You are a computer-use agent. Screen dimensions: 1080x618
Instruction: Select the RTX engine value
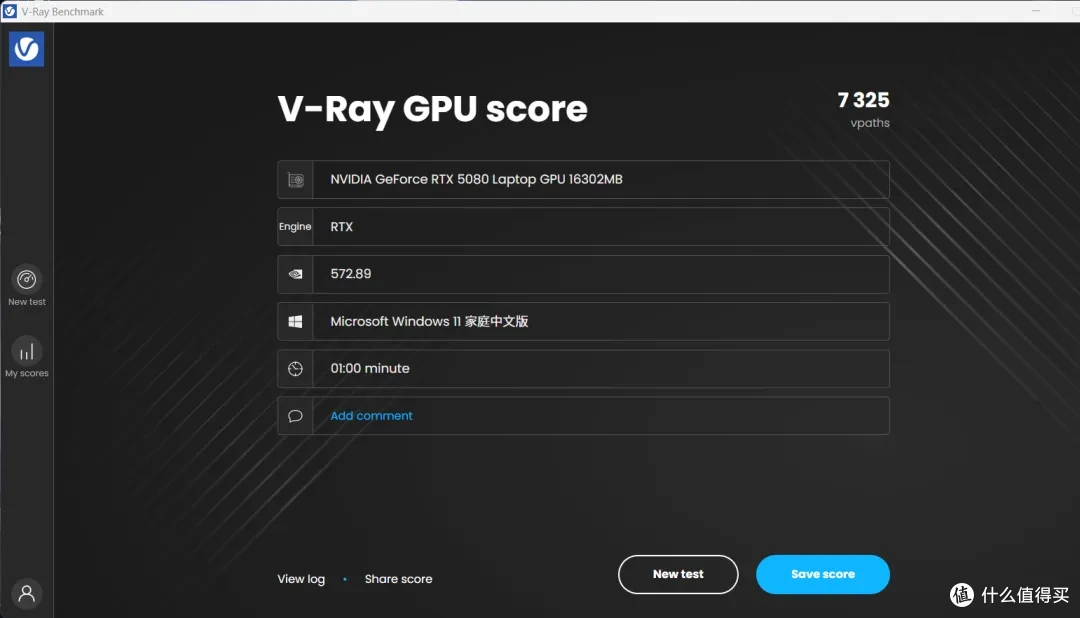point(342,227)
